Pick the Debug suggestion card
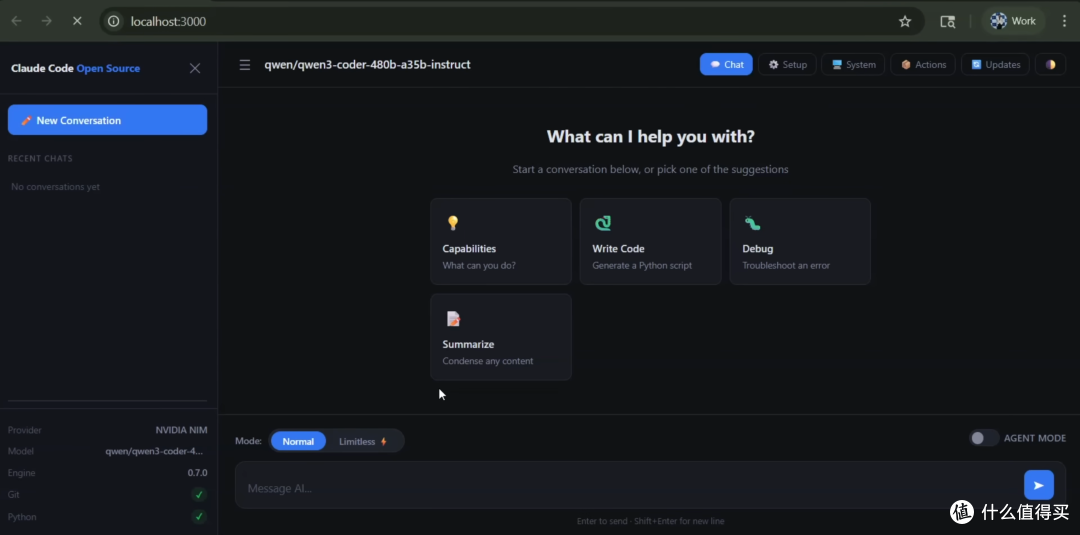Screen dimensions: 1080x535 click(800, 242)
